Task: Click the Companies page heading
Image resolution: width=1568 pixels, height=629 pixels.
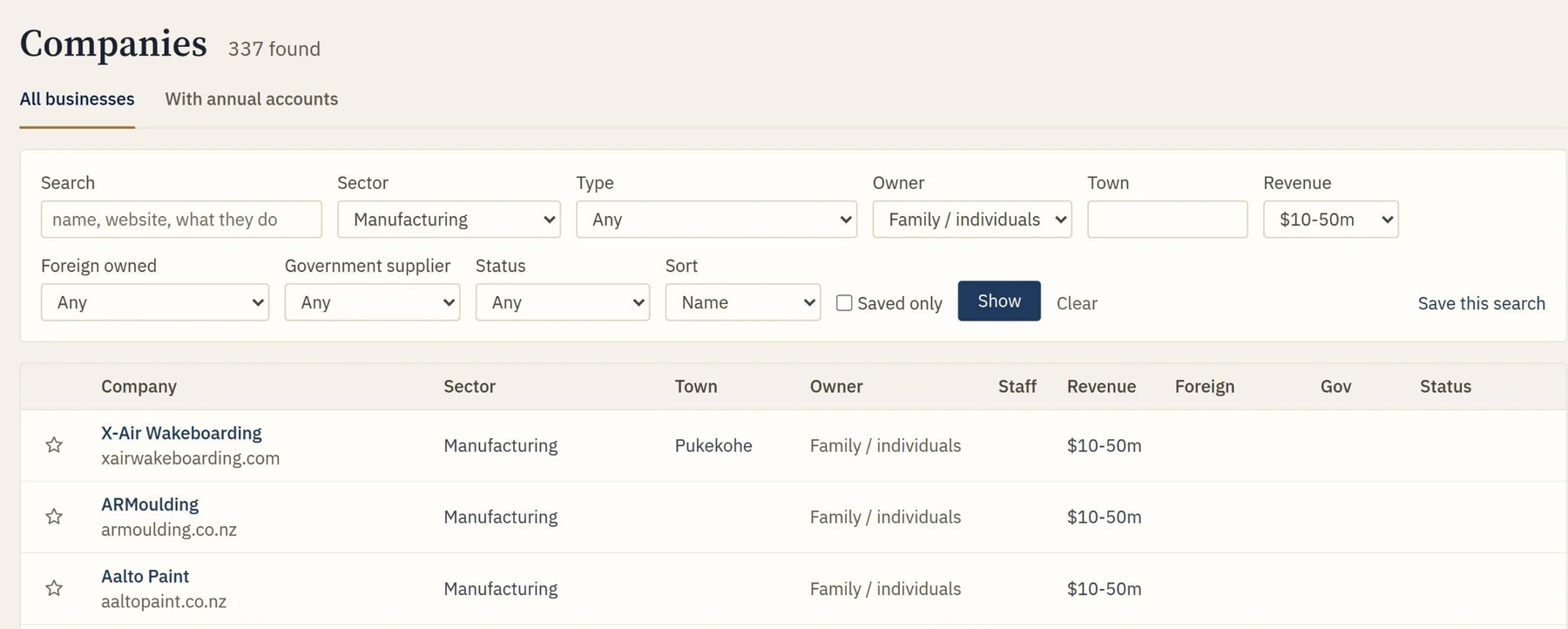Action: point(113,44)
